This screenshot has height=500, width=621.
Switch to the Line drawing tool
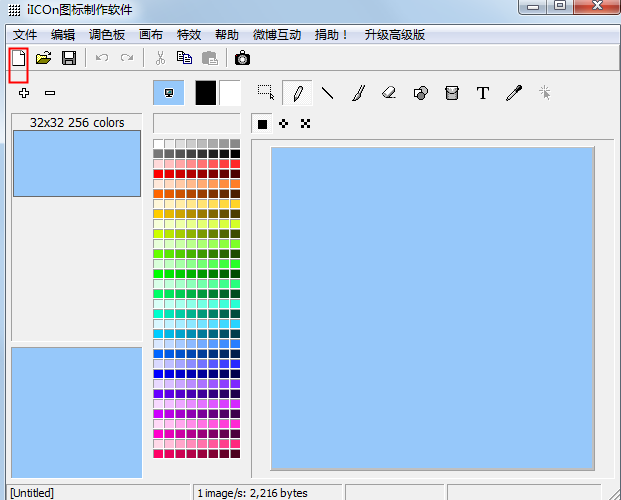(327, 93)
